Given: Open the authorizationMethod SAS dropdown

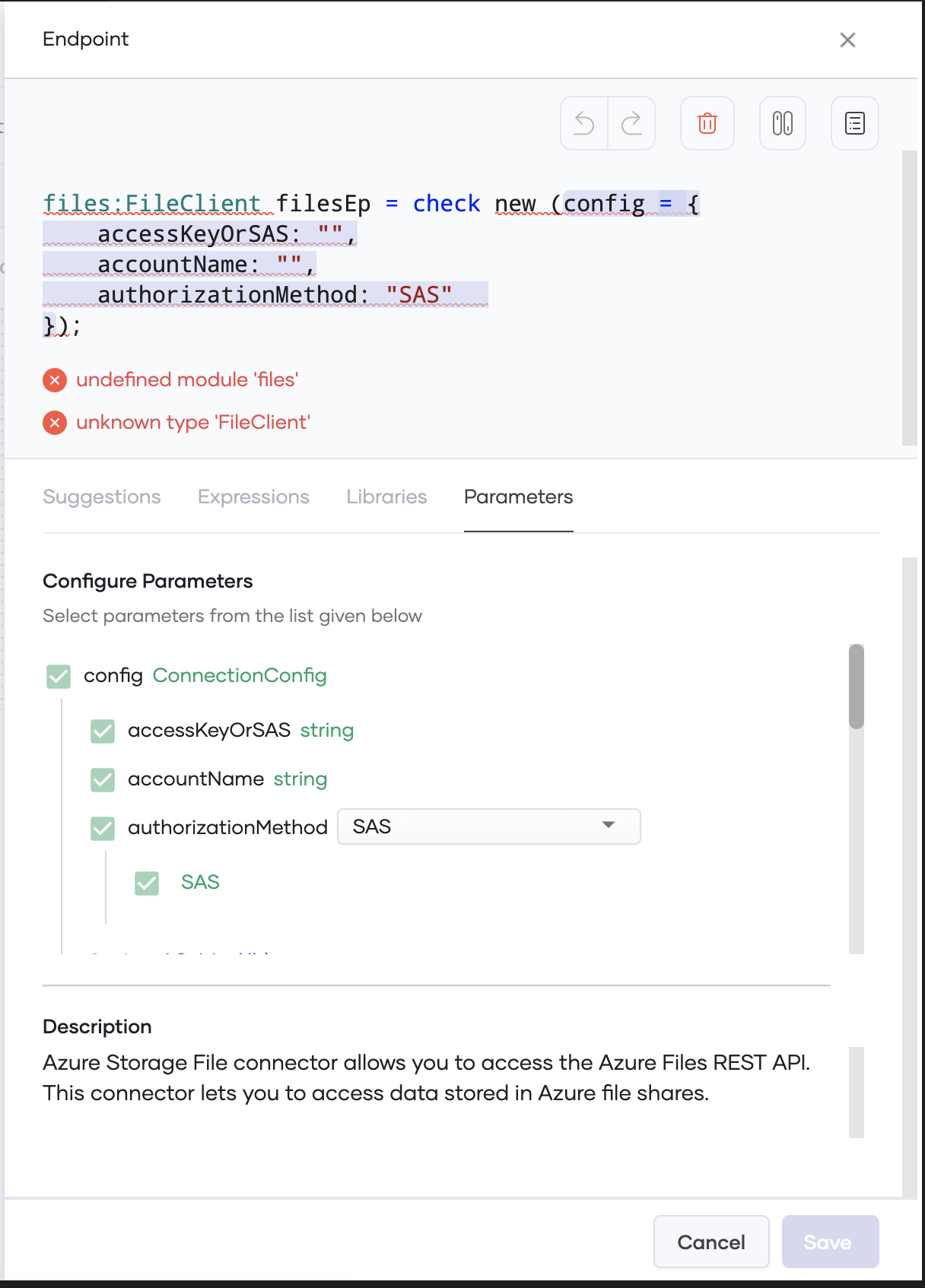Looking at the screenshot, I should click(489, 826).
